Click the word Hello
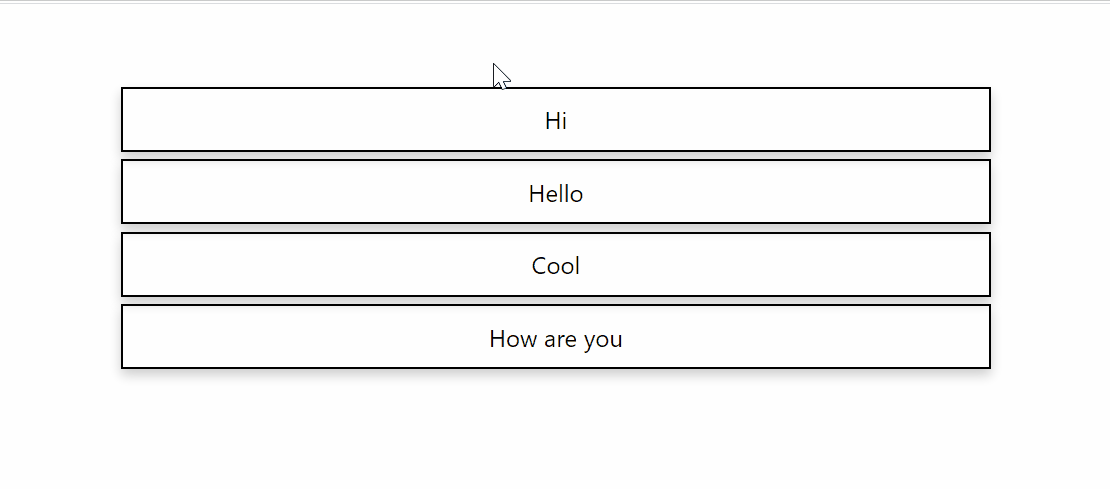The height and width of the screenshot is (489, 1110). click(x=556, y=194)
